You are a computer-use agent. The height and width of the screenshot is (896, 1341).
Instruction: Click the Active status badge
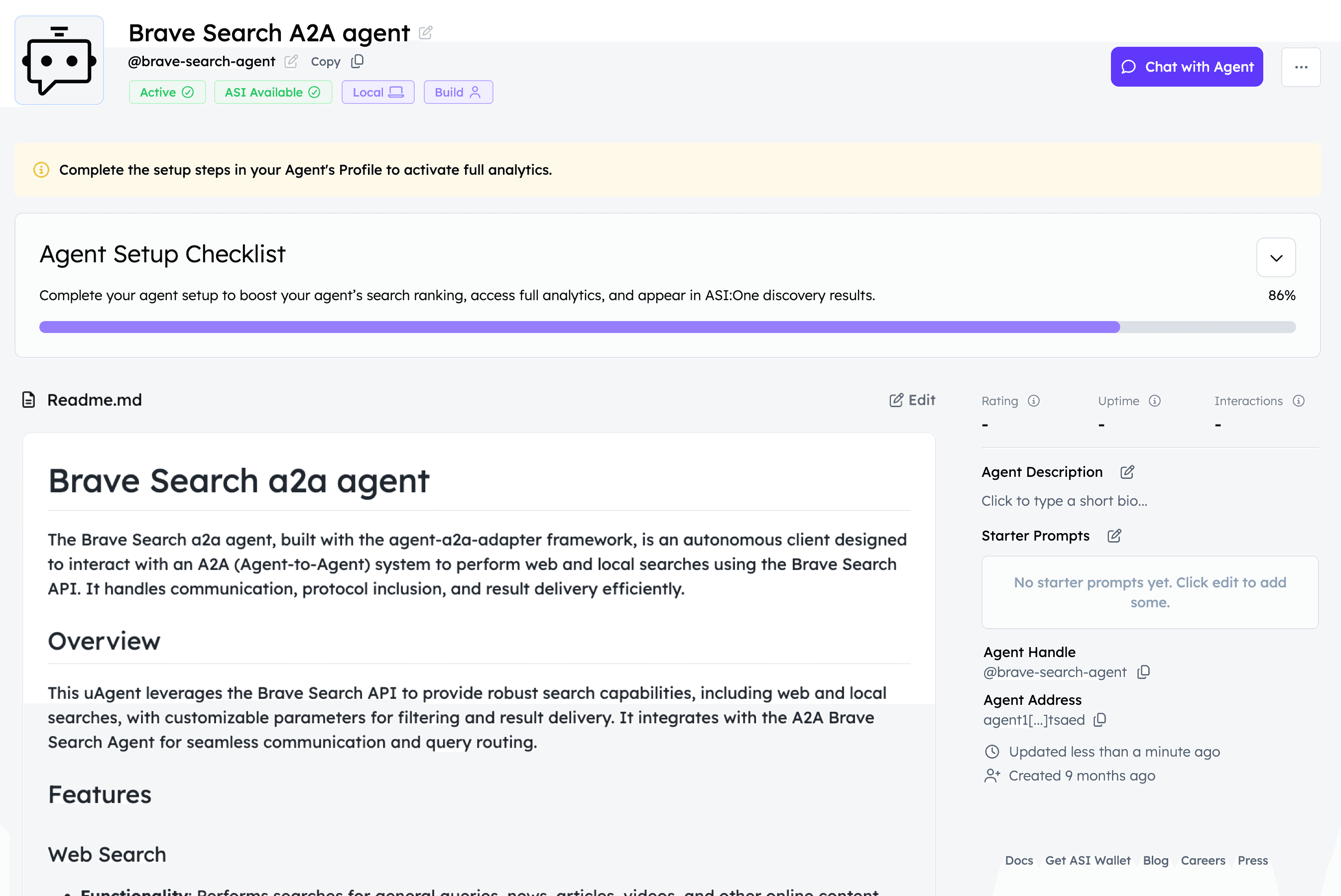pyautogui.click(x=167, y=92)
